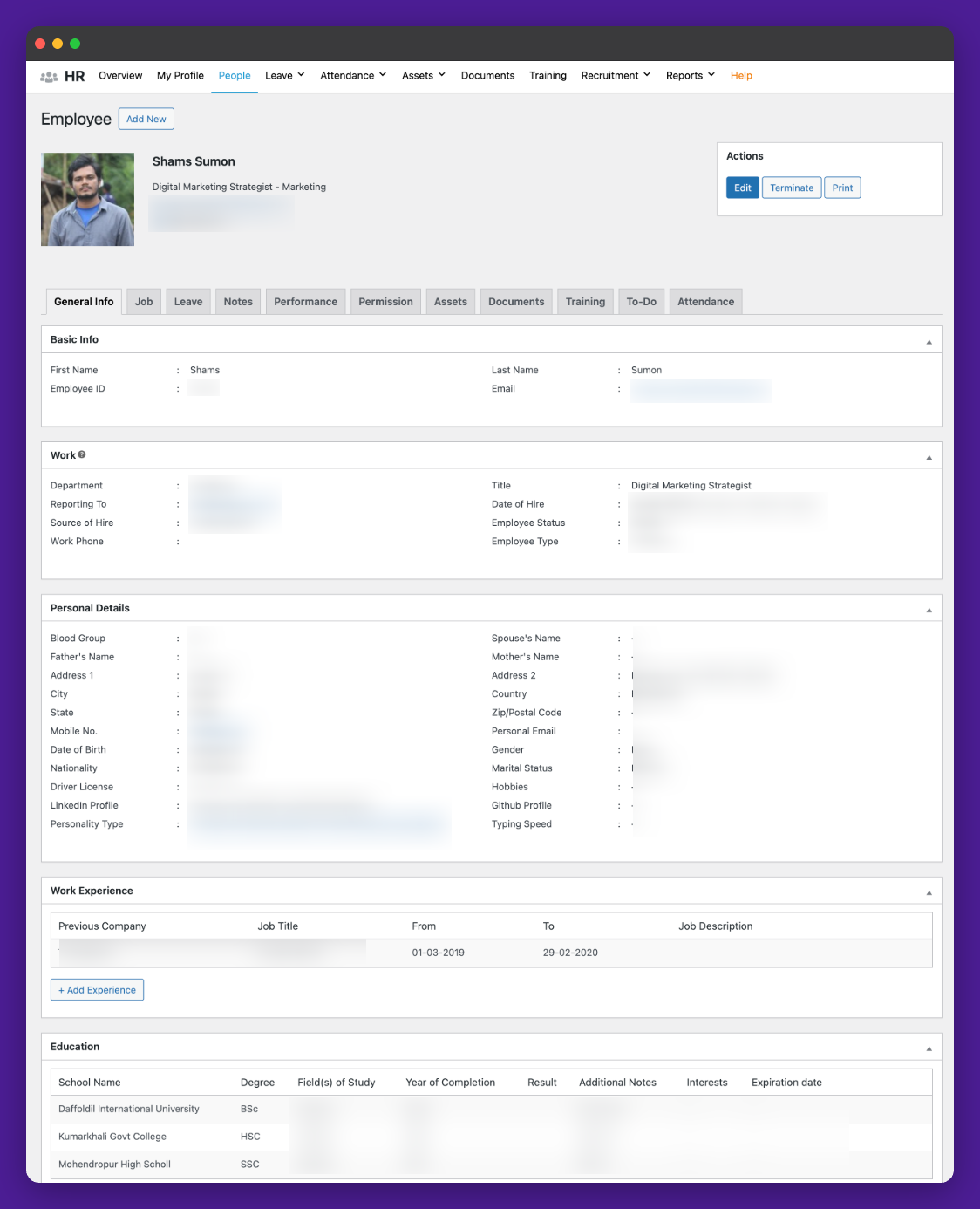Viewport: 980px width, 1209px height.
Task: Click the Terminate button
Action: tap(791, 188)
